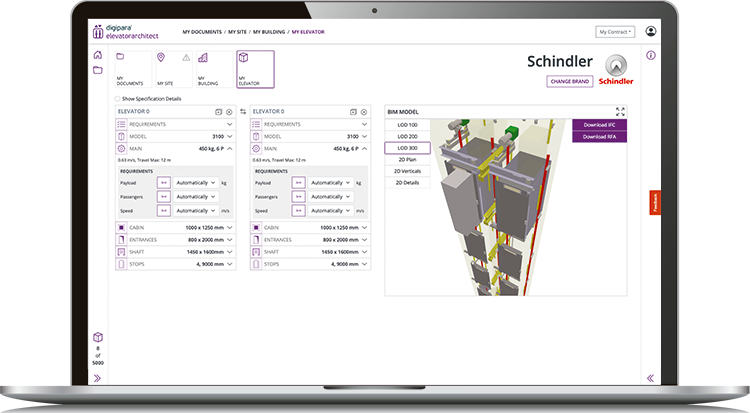Screen dimensions: 750x413
Task: Toggle Payload comparison operator in the second panel
Action: (298, 183)
